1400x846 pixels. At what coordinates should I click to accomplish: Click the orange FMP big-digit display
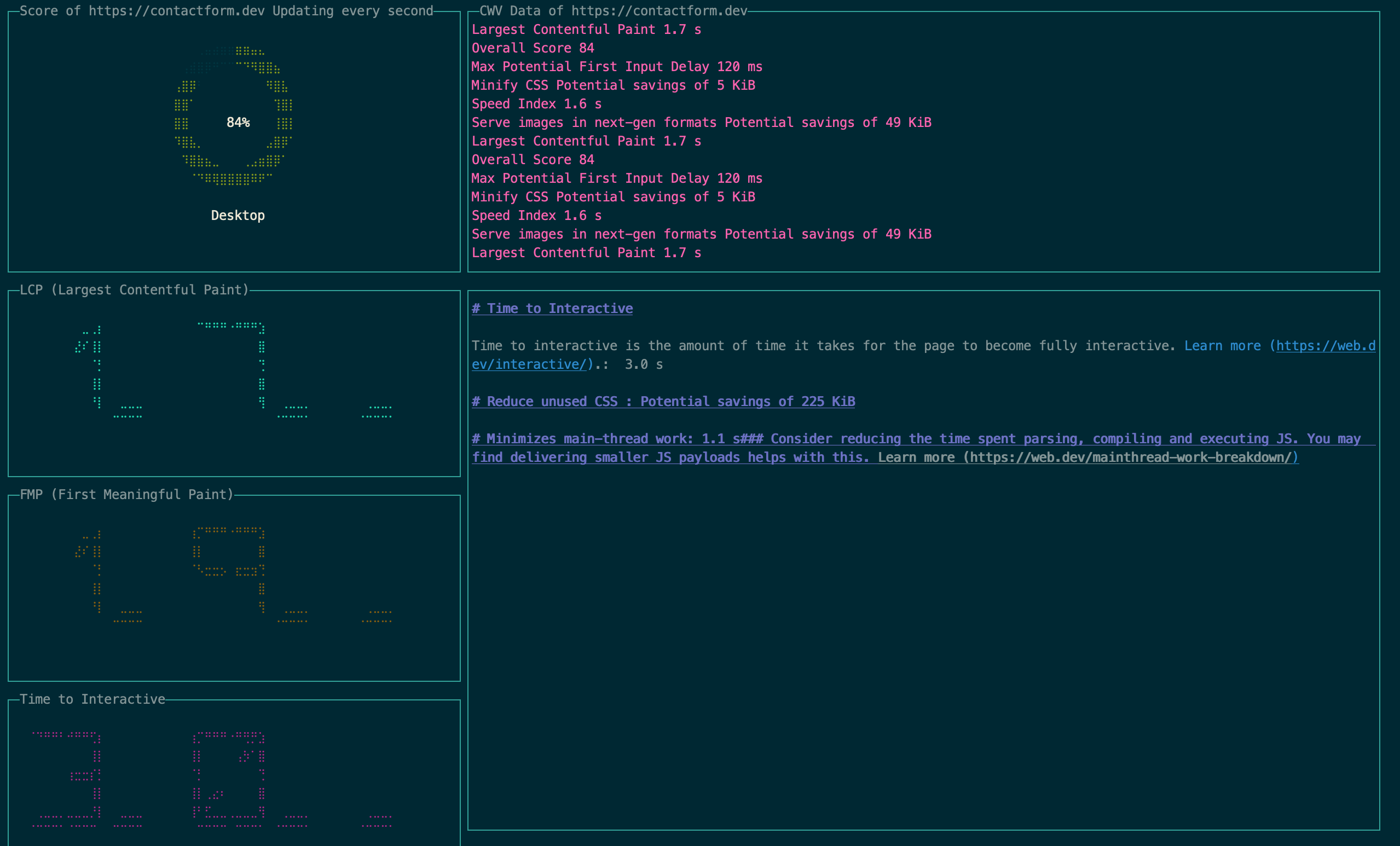(x=233, y=577)
